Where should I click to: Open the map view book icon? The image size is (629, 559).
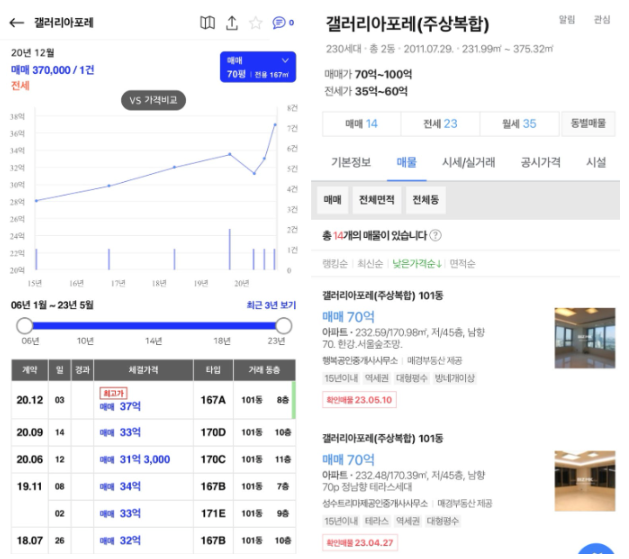coord(207,23)
